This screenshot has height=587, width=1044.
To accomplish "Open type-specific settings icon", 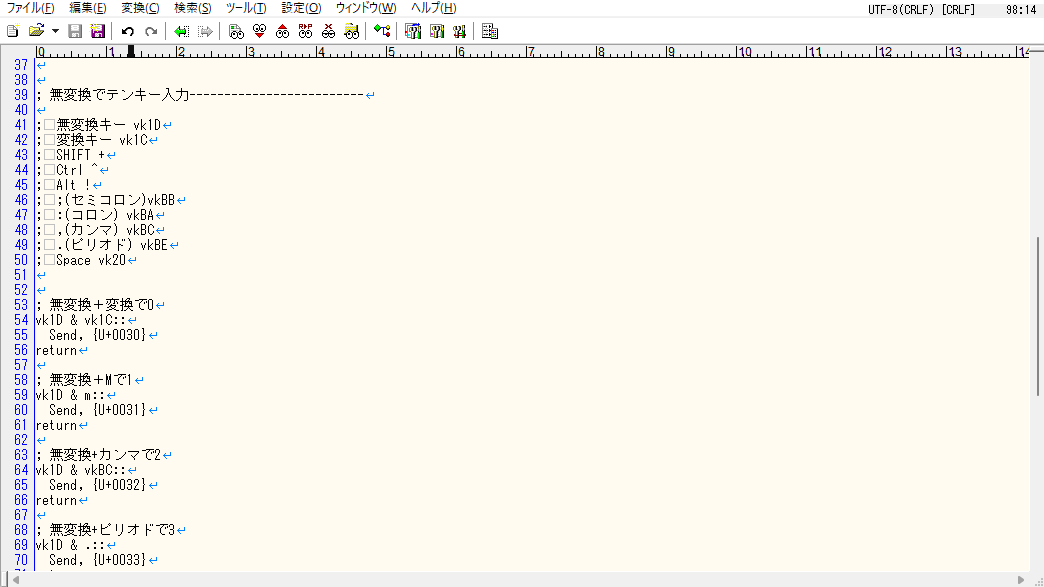I will [x=436, y=31].
